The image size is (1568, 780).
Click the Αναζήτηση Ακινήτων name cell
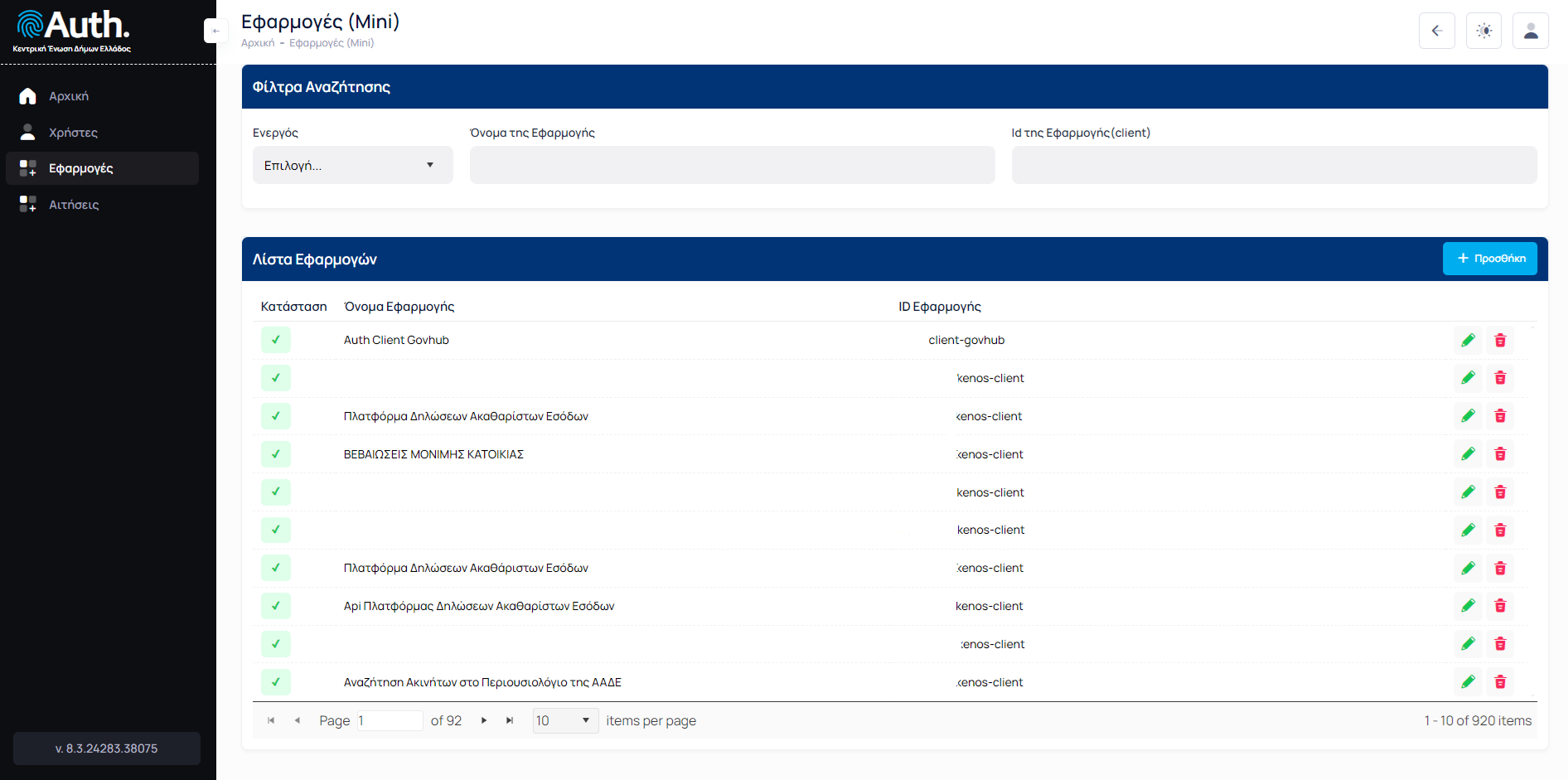coord(482,682)
